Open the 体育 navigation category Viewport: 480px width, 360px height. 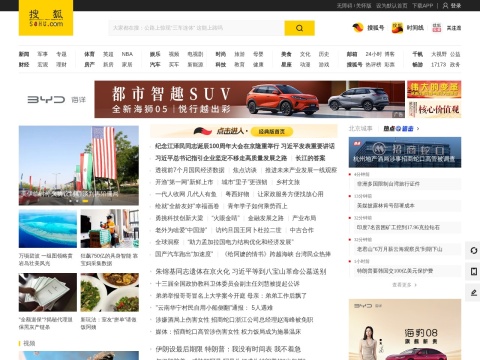89,54
